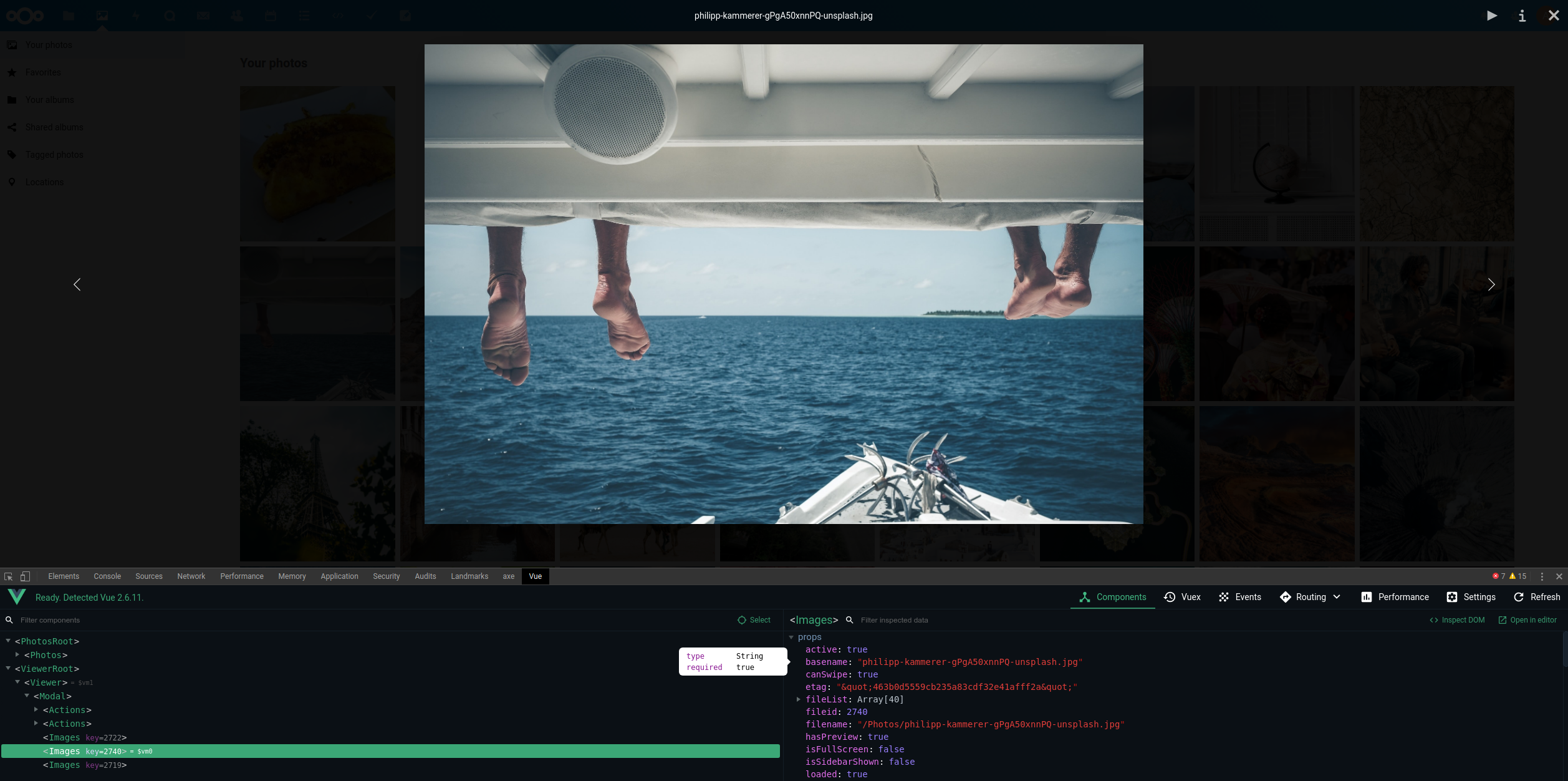Open the devtools three-dot menu
This screenshot has width=1568, height=781.
point(1542,576)
